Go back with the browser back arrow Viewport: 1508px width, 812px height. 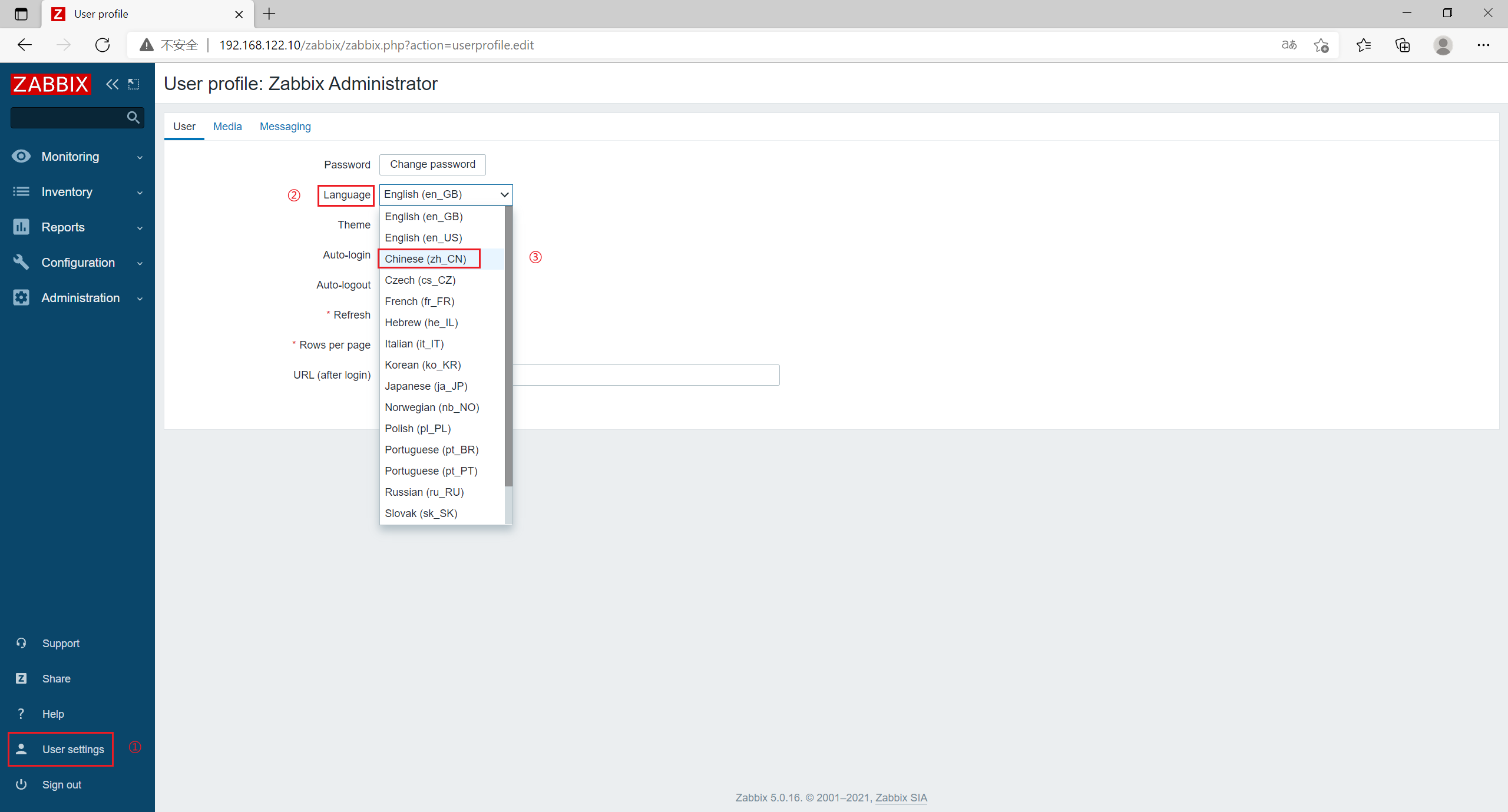[x=25, y=45]
